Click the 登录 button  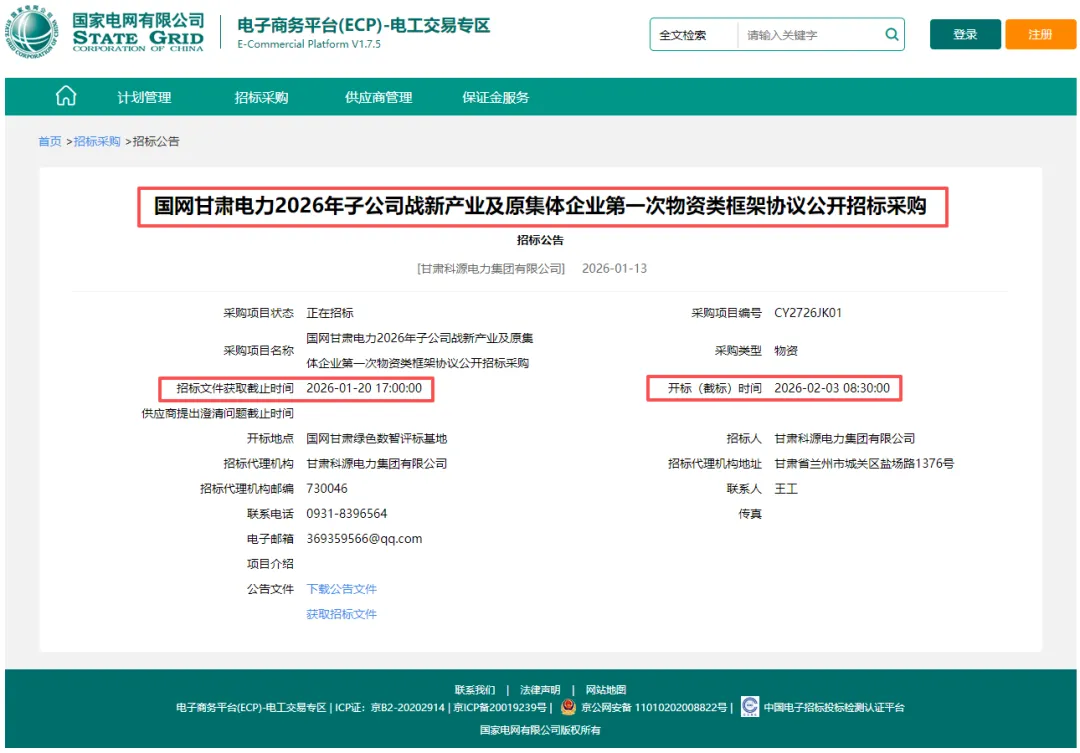[965, 34]
